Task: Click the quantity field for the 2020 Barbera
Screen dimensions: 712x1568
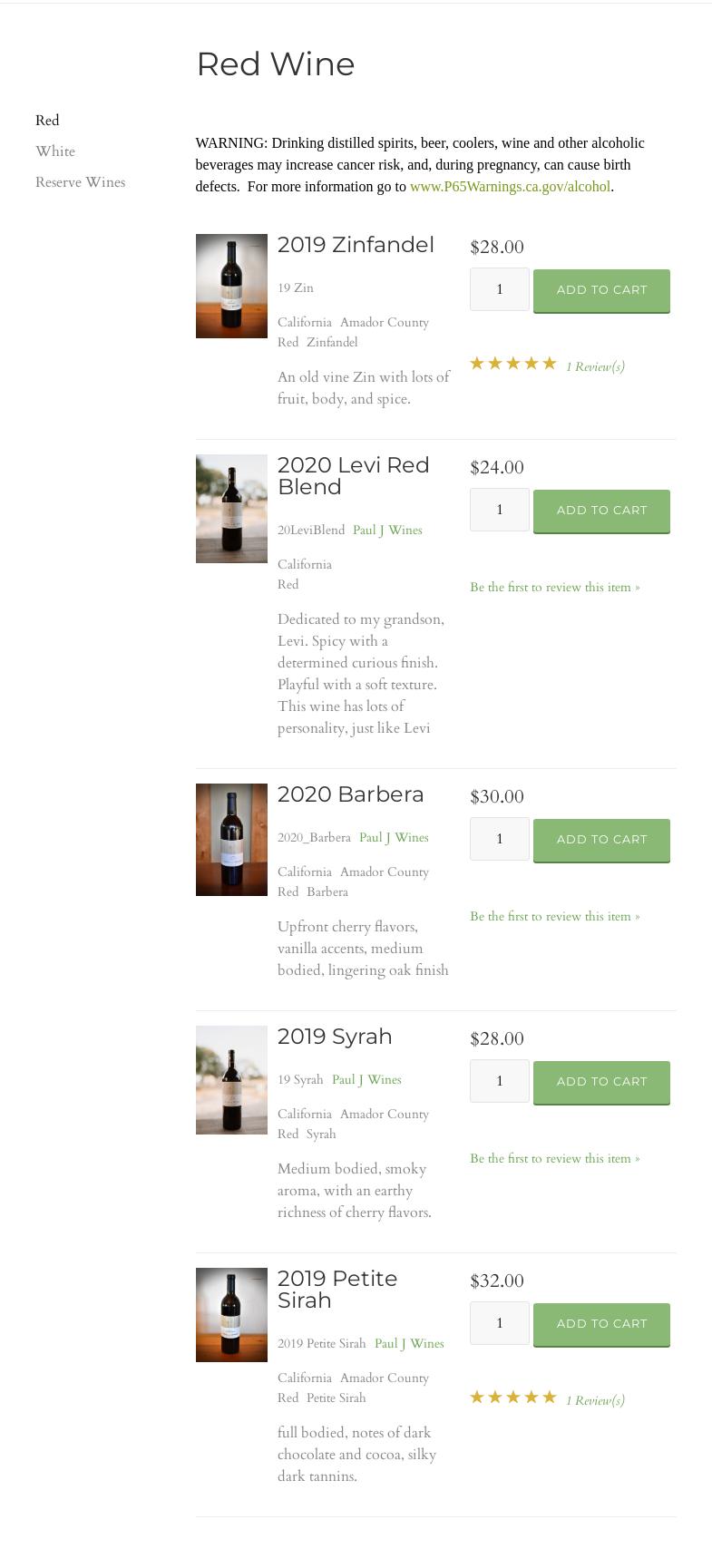Action: pyautogui.click(x=500, y=839)
